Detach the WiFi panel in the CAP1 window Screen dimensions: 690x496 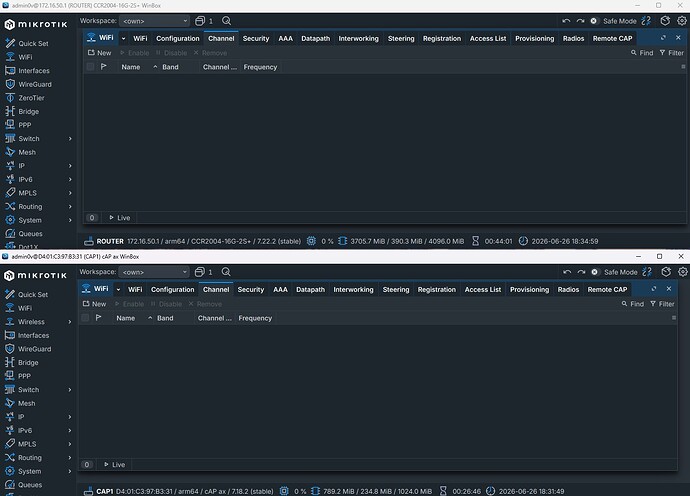tap(653, 289)
